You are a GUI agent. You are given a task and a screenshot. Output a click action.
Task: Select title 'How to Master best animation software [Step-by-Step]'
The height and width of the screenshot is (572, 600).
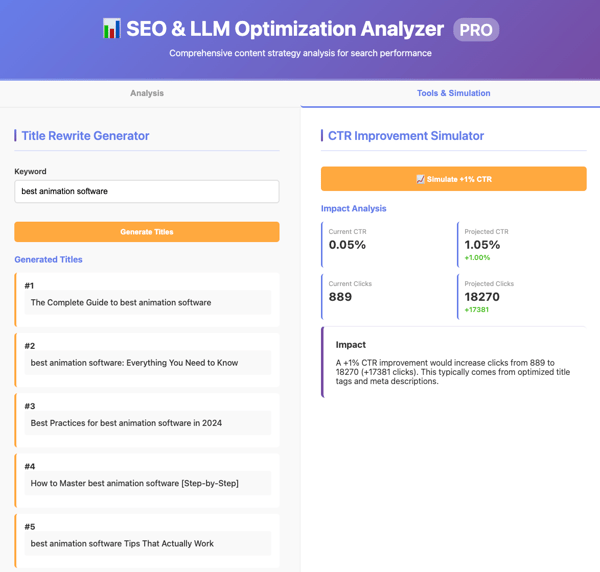pyautogui.click(x=148, y=483)
